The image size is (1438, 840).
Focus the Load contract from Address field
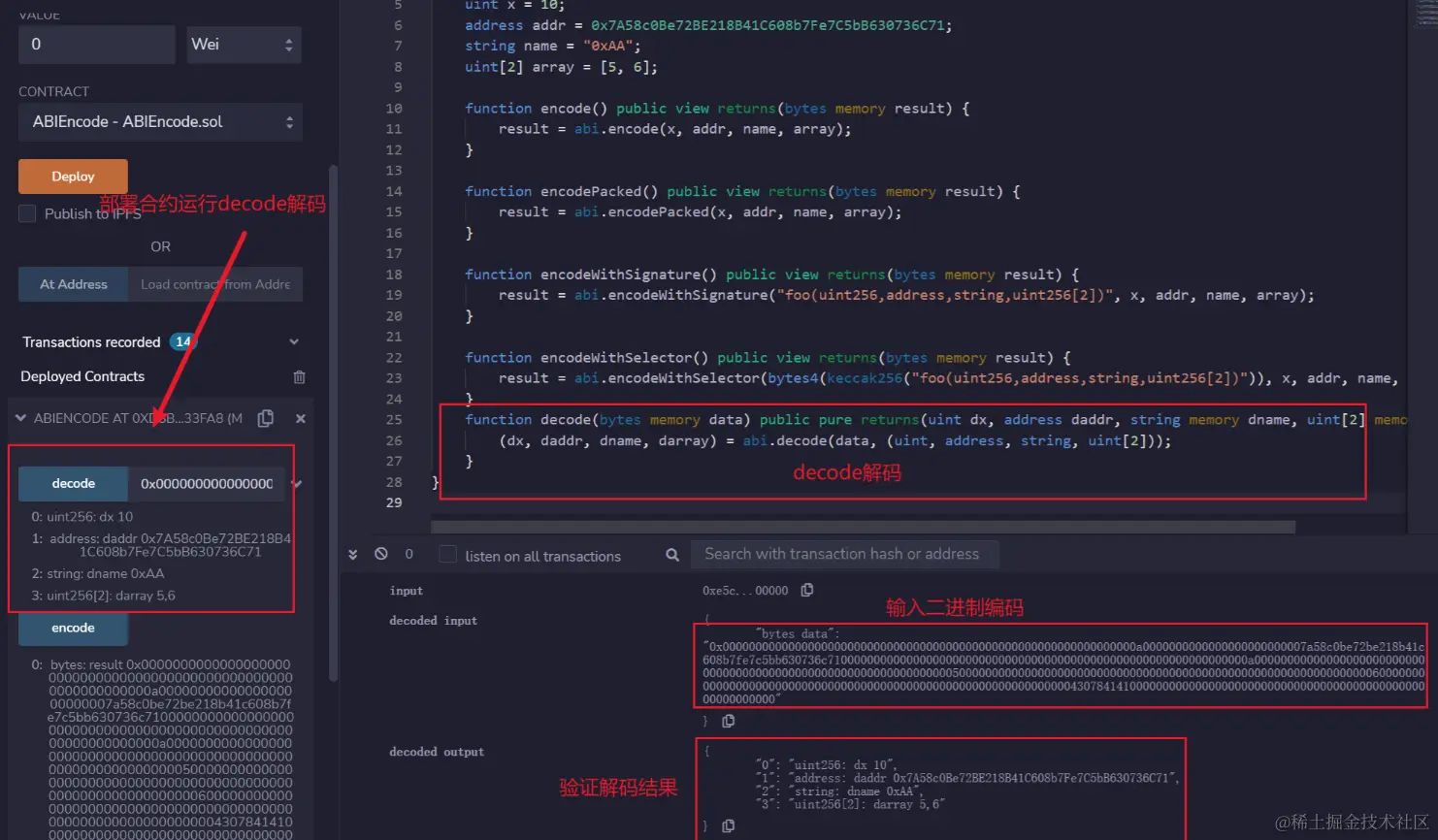coord(215,284)
